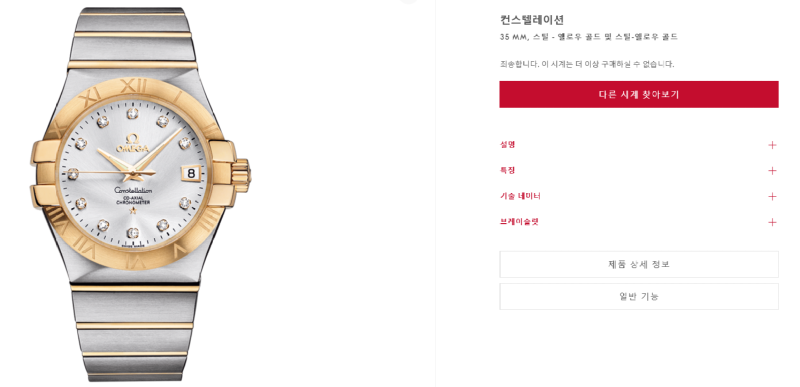Expand 설명 using its plus icon
800x387 pixels.
(772, 145)
